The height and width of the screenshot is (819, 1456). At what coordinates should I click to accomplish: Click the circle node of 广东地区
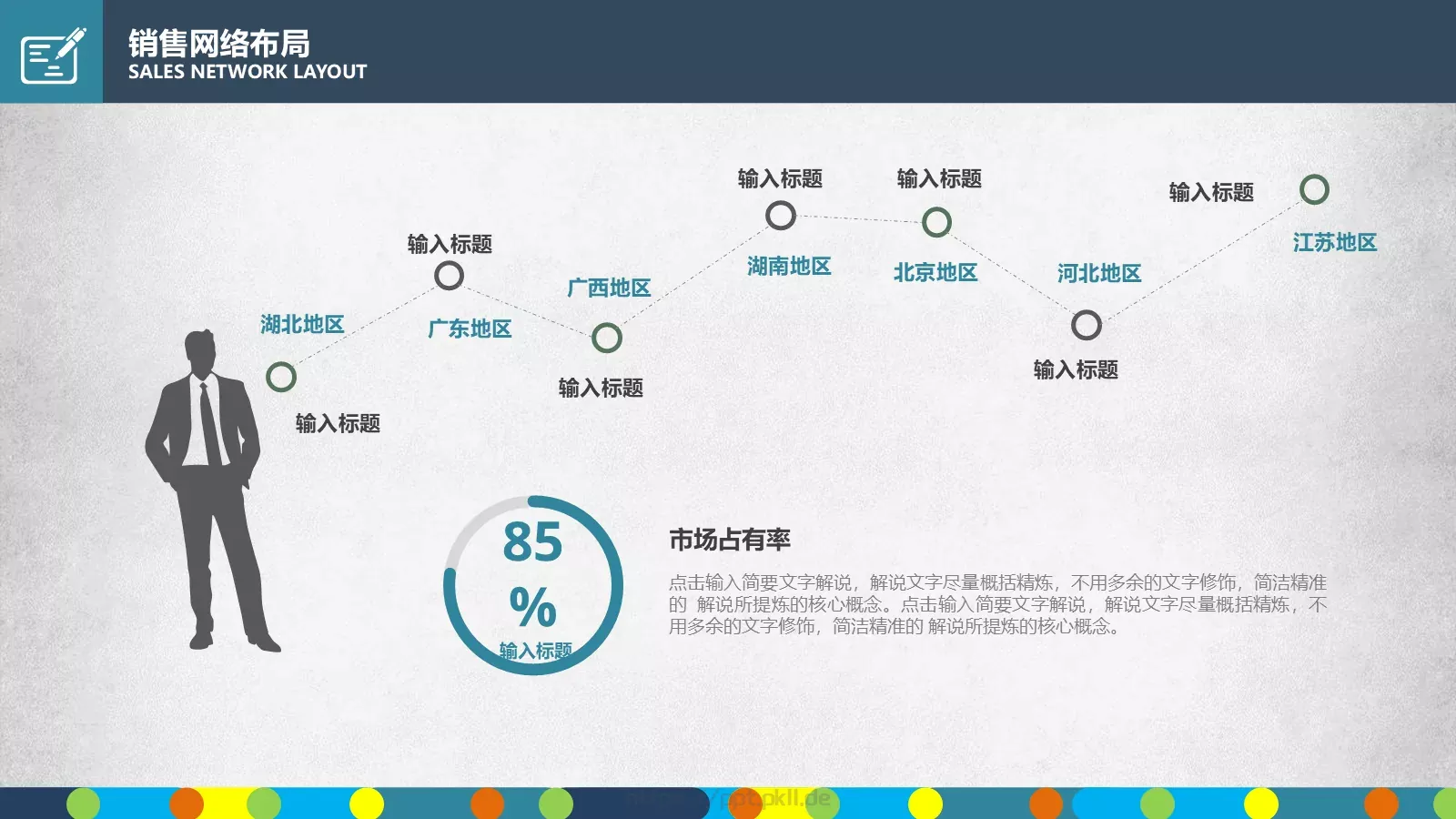tap(449, 276)
